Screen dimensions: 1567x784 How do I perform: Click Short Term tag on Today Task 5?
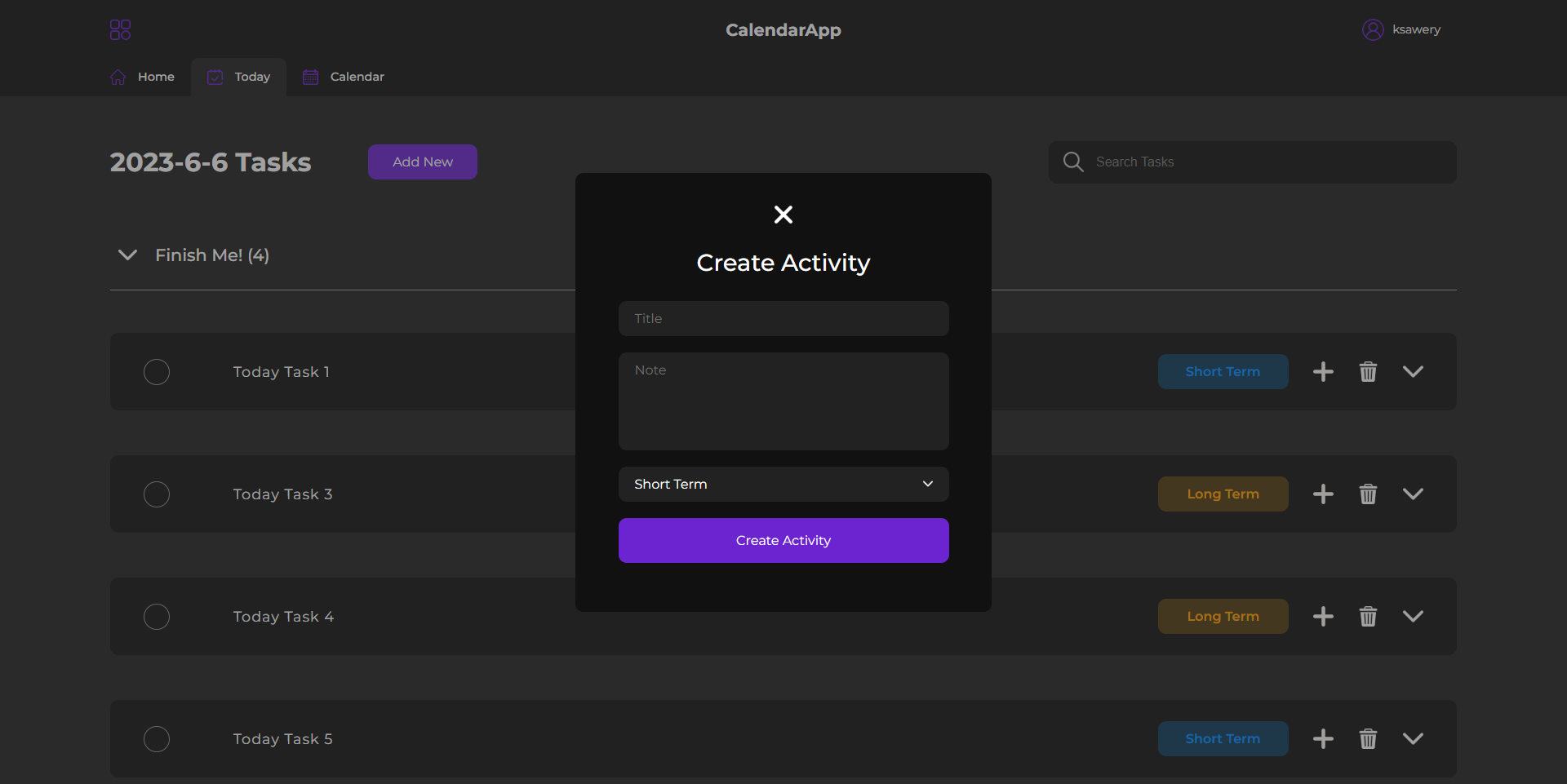pos(1223,739)
